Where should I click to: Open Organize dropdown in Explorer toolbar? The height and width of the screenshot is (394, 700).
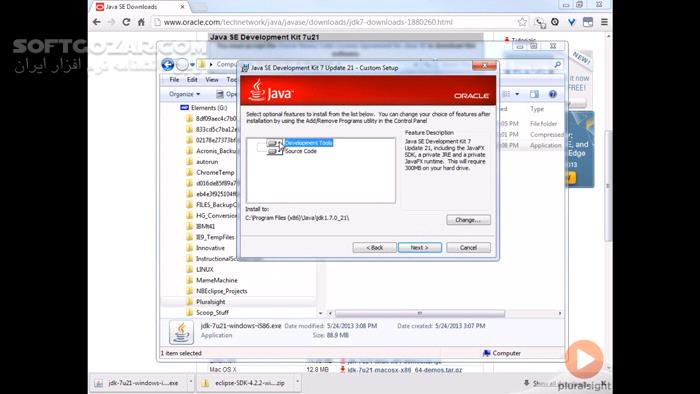click(x=184, y=94)
